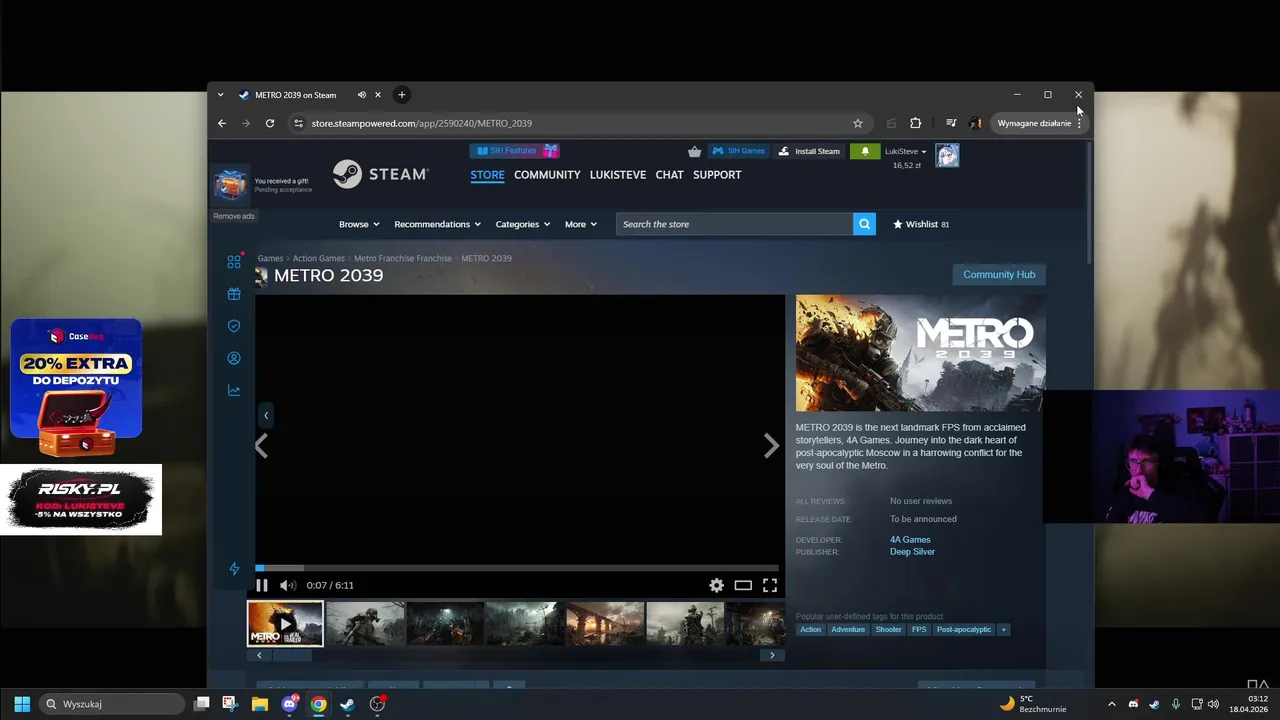Image resolution: width=1280 pixels, height=720 pixels.
Task: Open the received gift notification icon
Action: tap(230, 185)
